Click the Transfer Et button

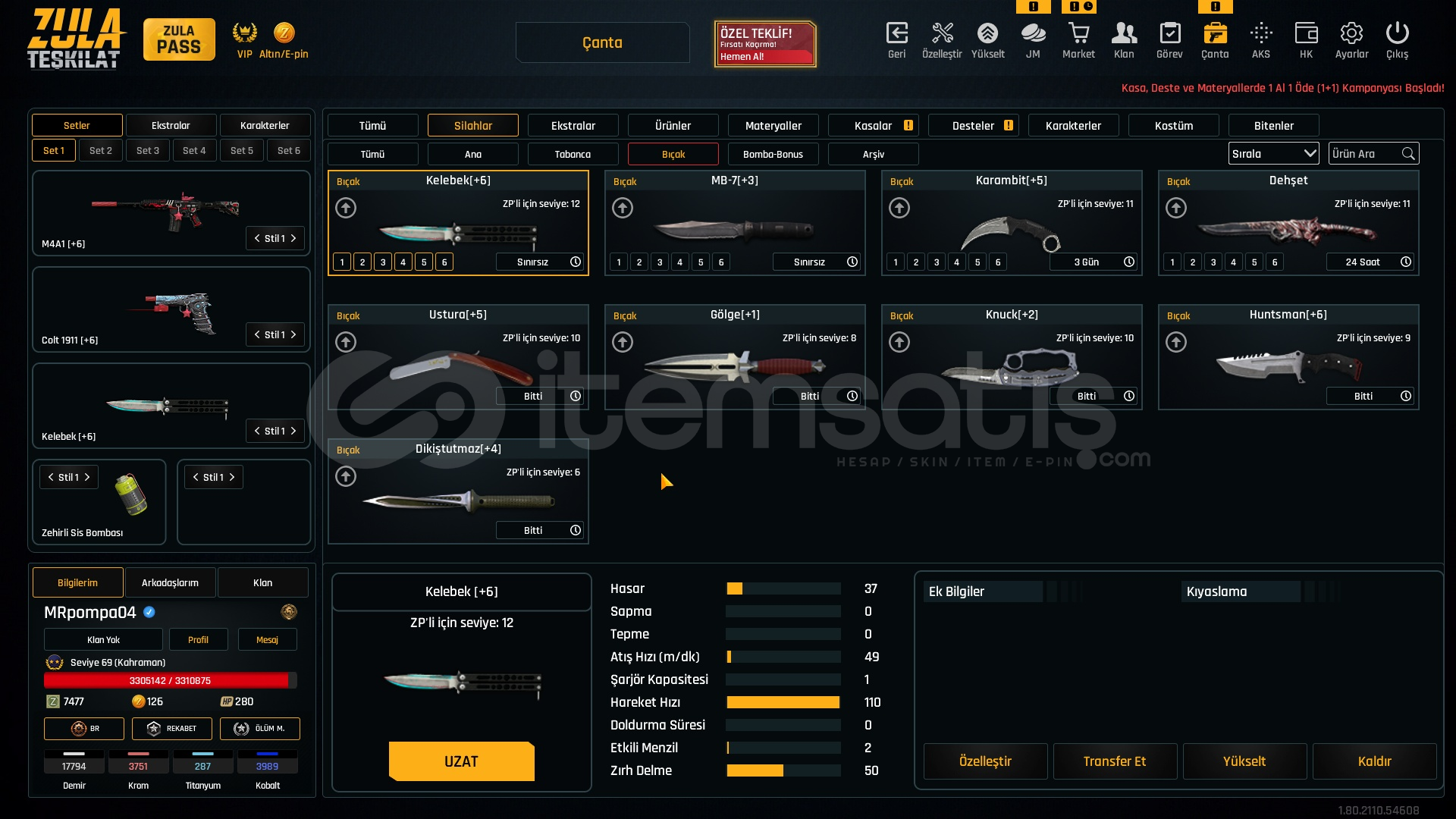tap(1114, 761)
